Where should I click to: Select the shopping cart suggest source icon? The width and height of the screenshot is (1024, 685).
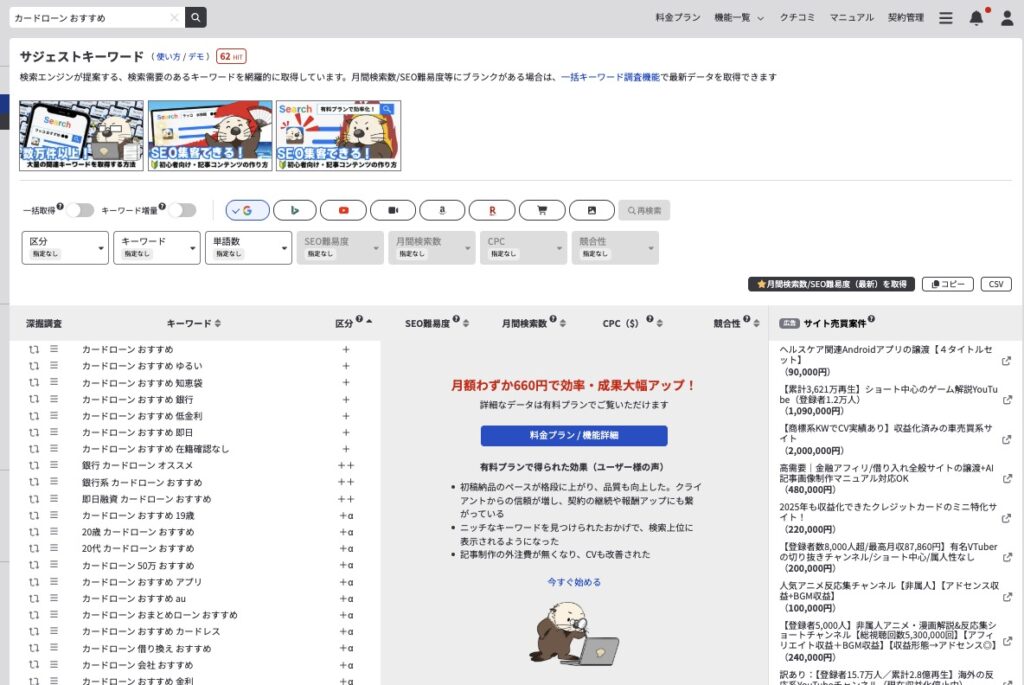pos(540,209)
